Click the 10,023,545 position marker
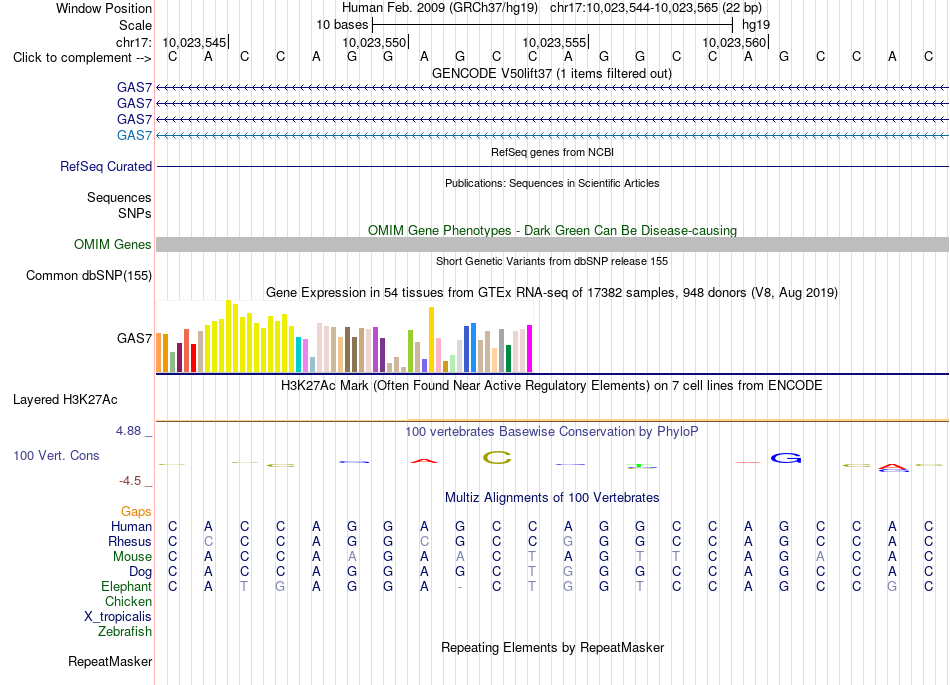 [195, 42]
